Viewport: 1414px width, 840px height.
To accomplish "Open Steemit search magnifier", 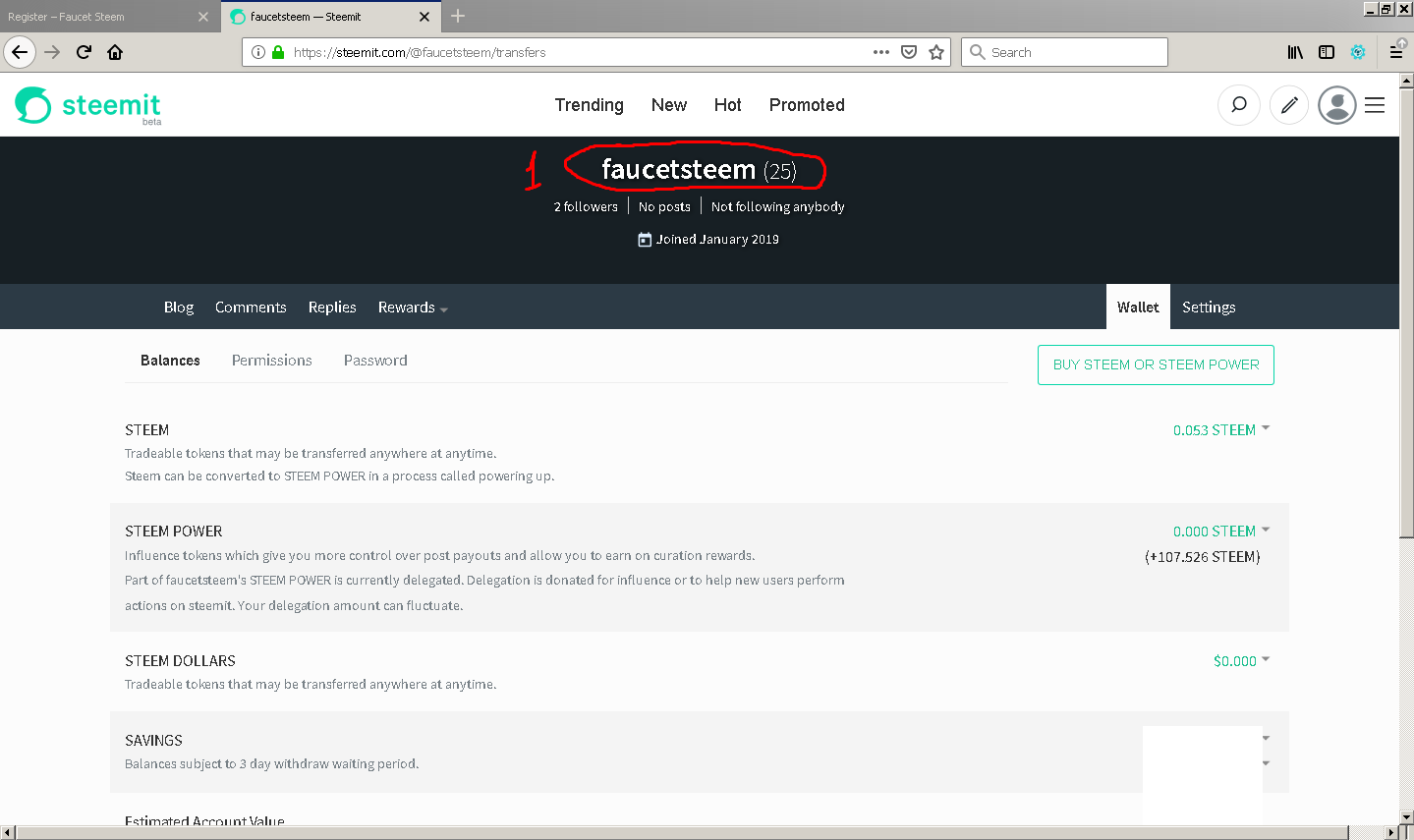I will click(x=1239, y=105).
